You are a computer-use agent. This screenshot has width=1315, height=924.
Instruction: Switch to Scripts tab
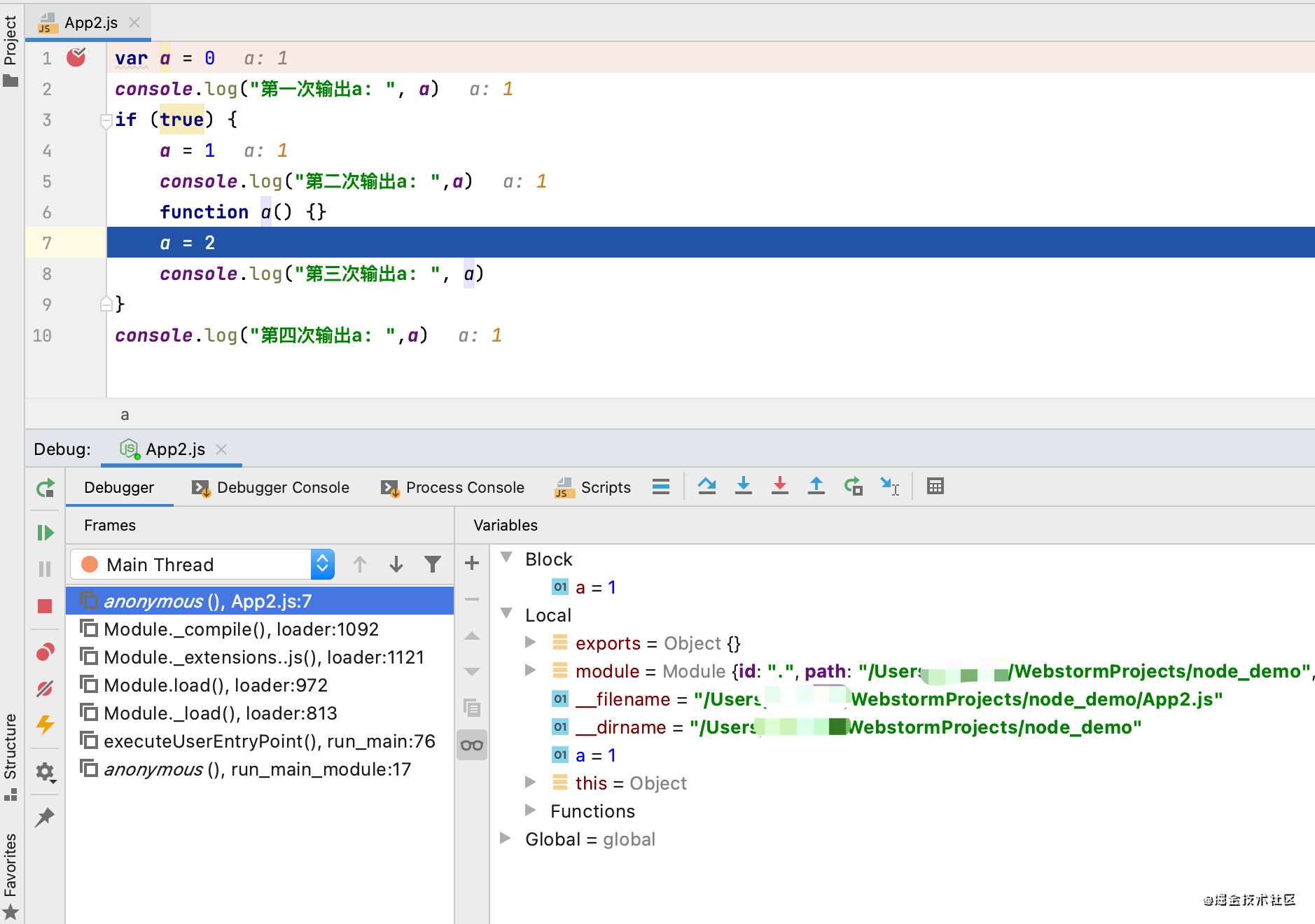click(x=592, y=487)
